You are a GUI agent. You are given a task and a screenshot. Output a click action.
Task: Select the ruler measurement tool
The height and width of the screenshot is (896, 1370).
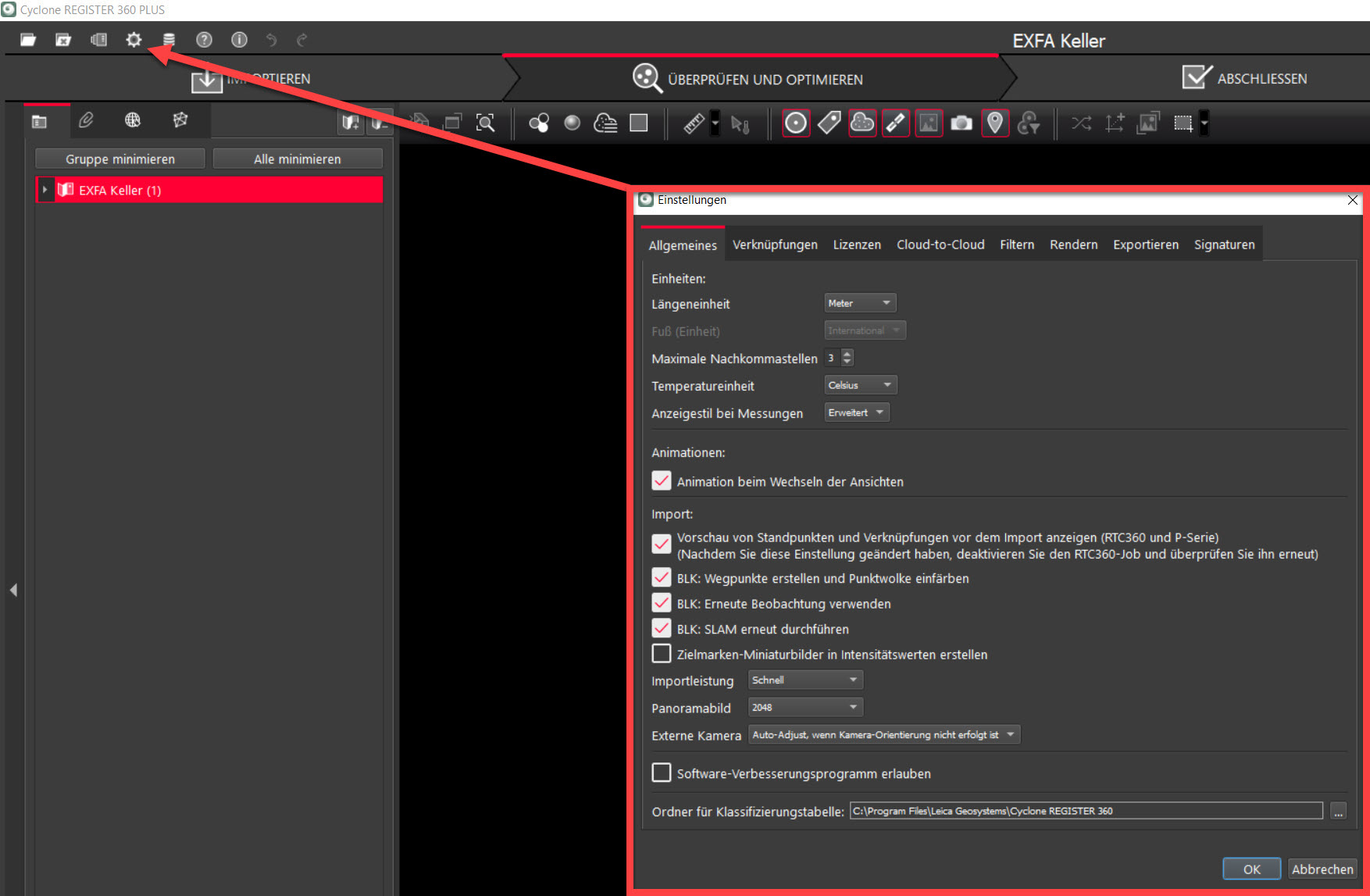tap(694, 123)
